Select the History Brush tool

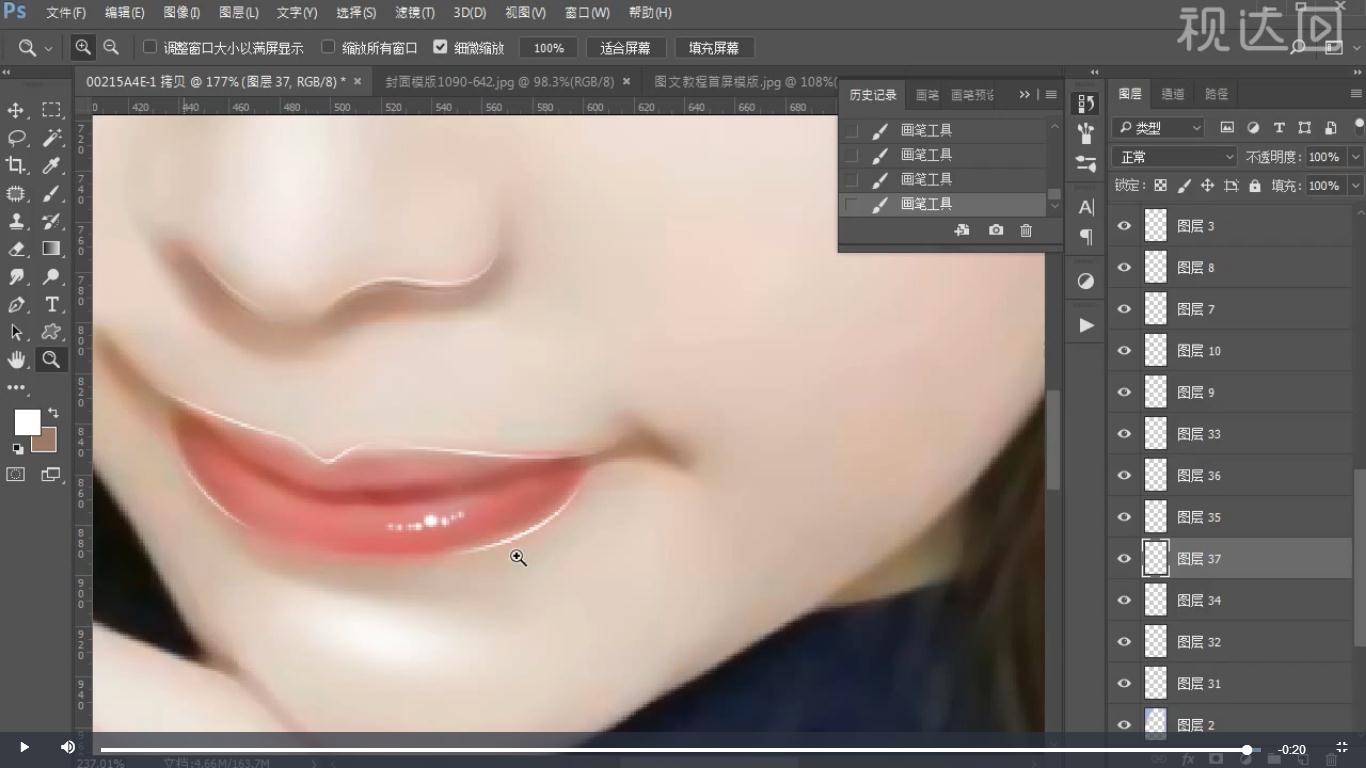click(51, 221)
